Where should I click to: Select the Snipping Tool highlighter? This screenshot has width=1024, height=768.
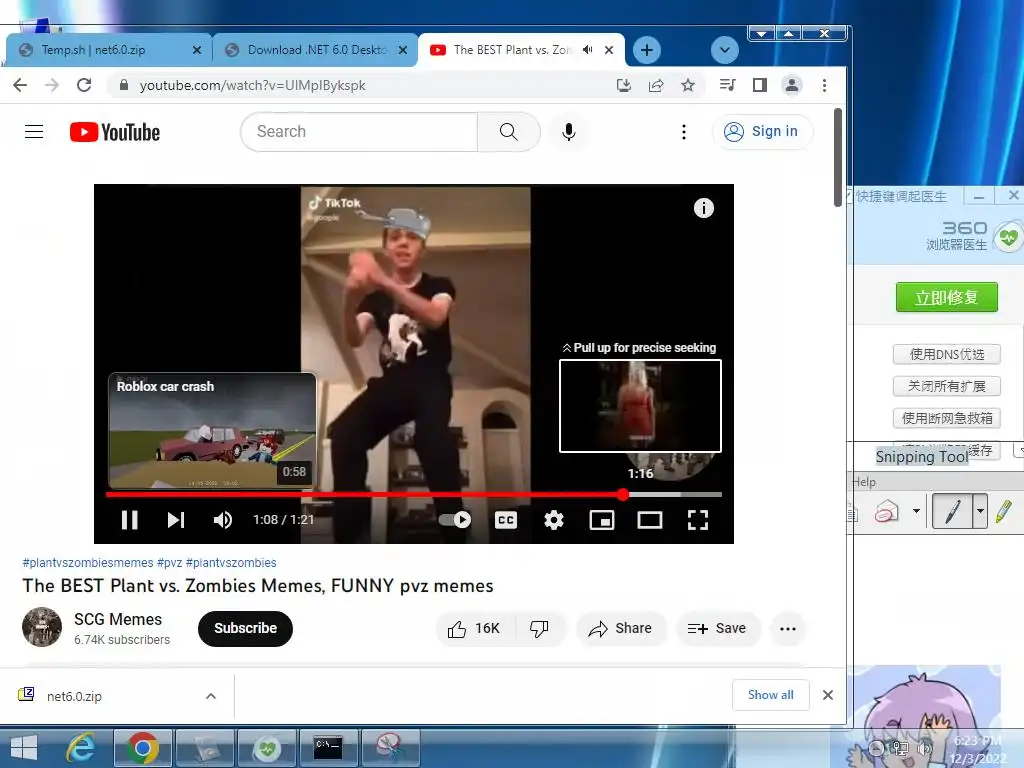click(1004, 511)
